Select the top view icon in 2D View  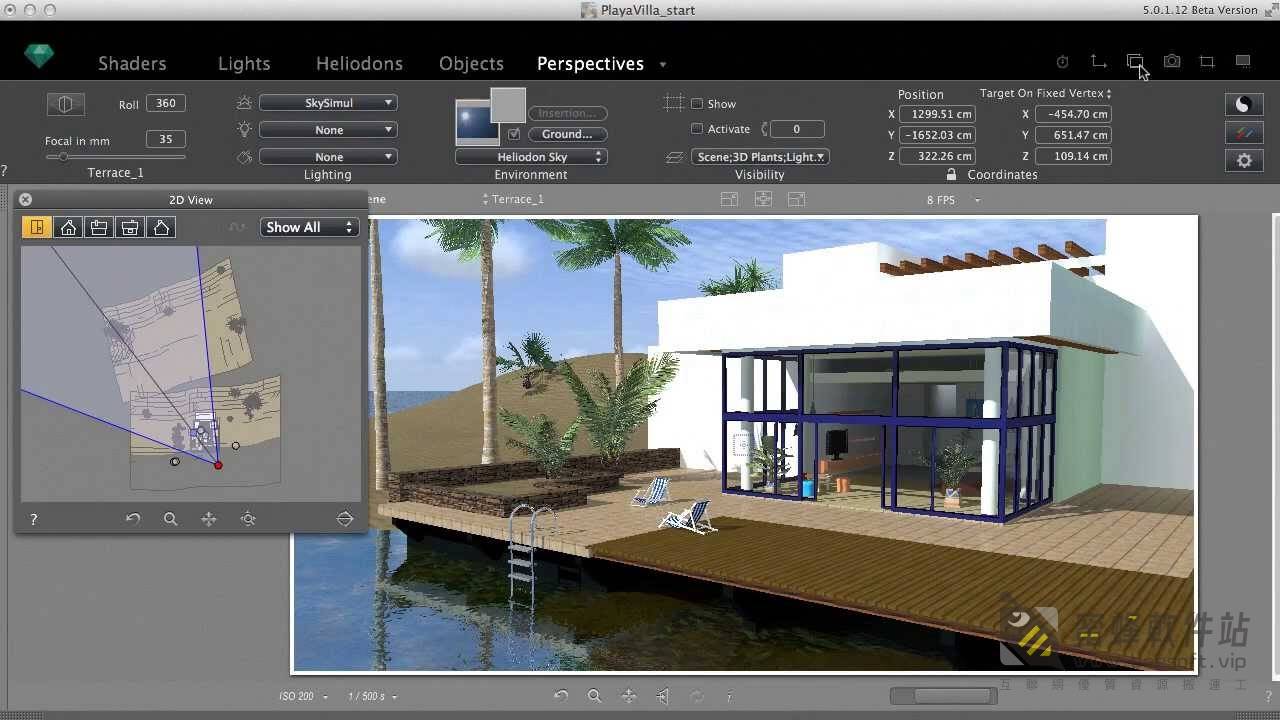pos(37,228)
